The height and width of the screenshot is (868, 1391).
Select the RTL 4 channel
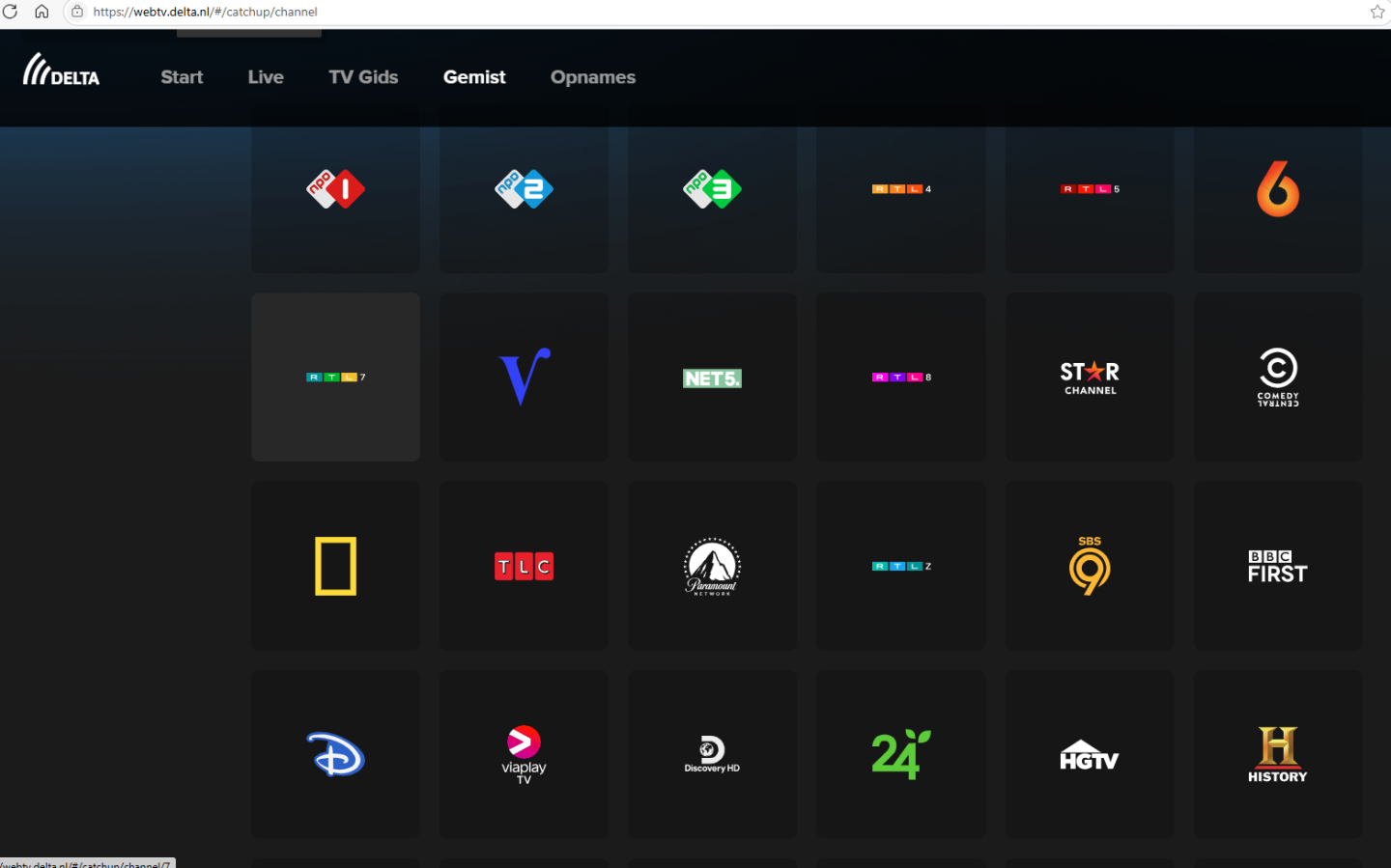(x=900, y=189)
